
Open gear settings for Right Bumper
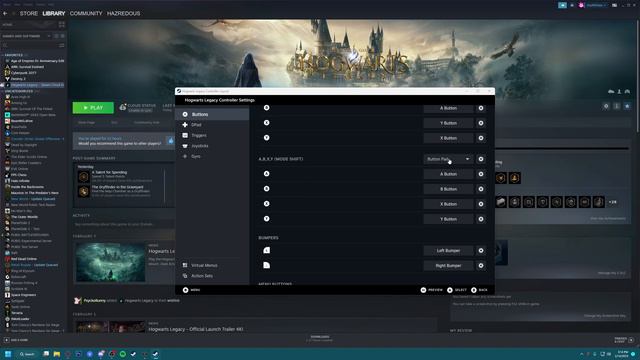(481, 266)
